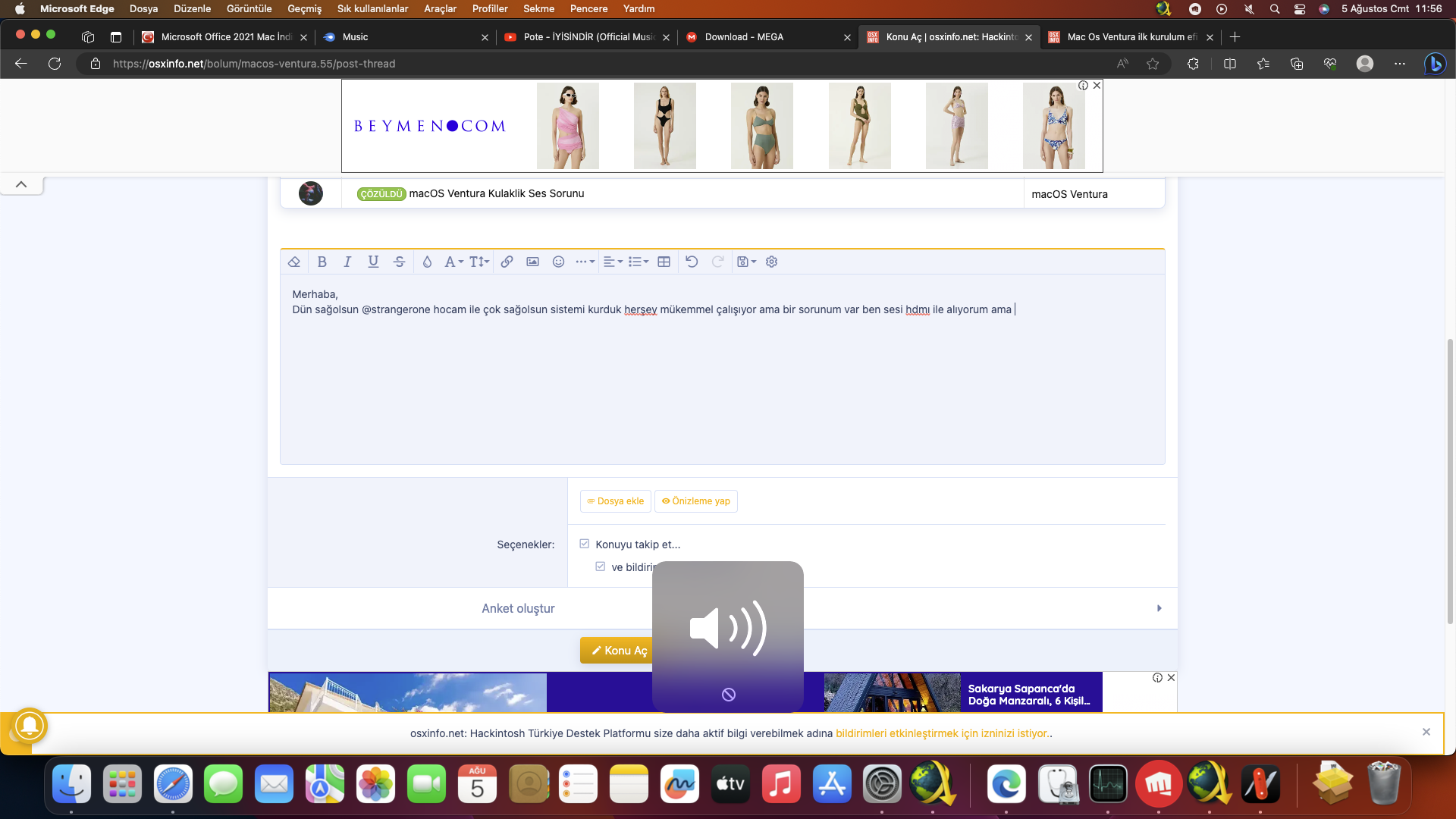1456x819 pixels.
Task: Insert a link with chain icon
Action: point(507,262)
